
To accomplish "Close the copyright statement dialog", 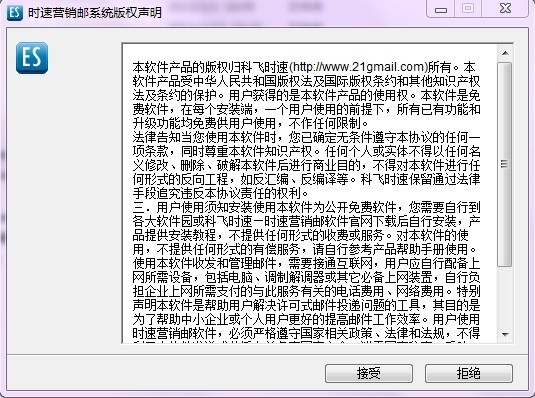I will point(505,9).
